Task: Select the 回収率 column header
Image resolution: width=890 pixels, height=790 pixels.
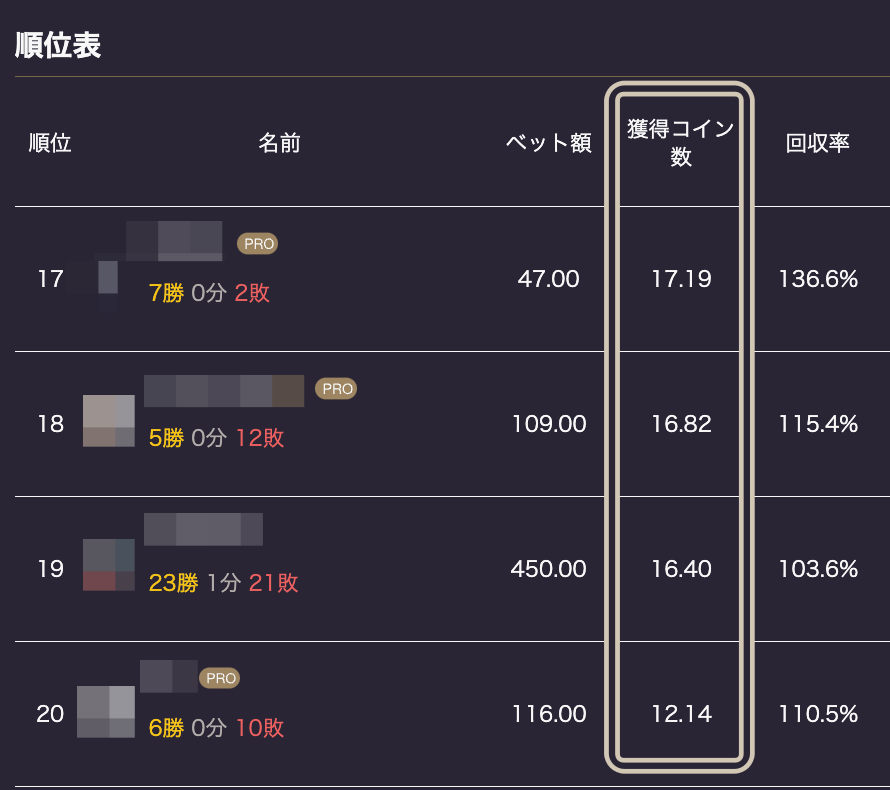Action: (817, 142)
